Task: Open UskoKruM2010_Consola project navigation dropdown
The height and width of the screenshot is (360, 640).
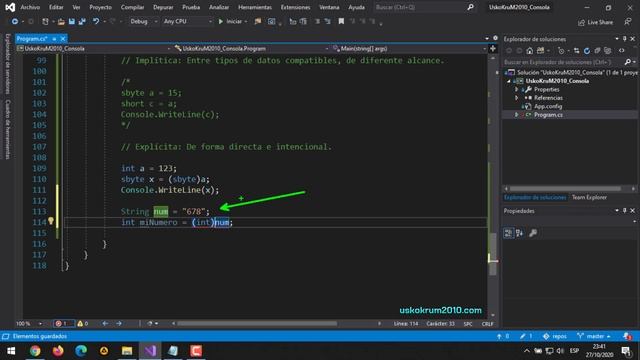Action: 94,49
